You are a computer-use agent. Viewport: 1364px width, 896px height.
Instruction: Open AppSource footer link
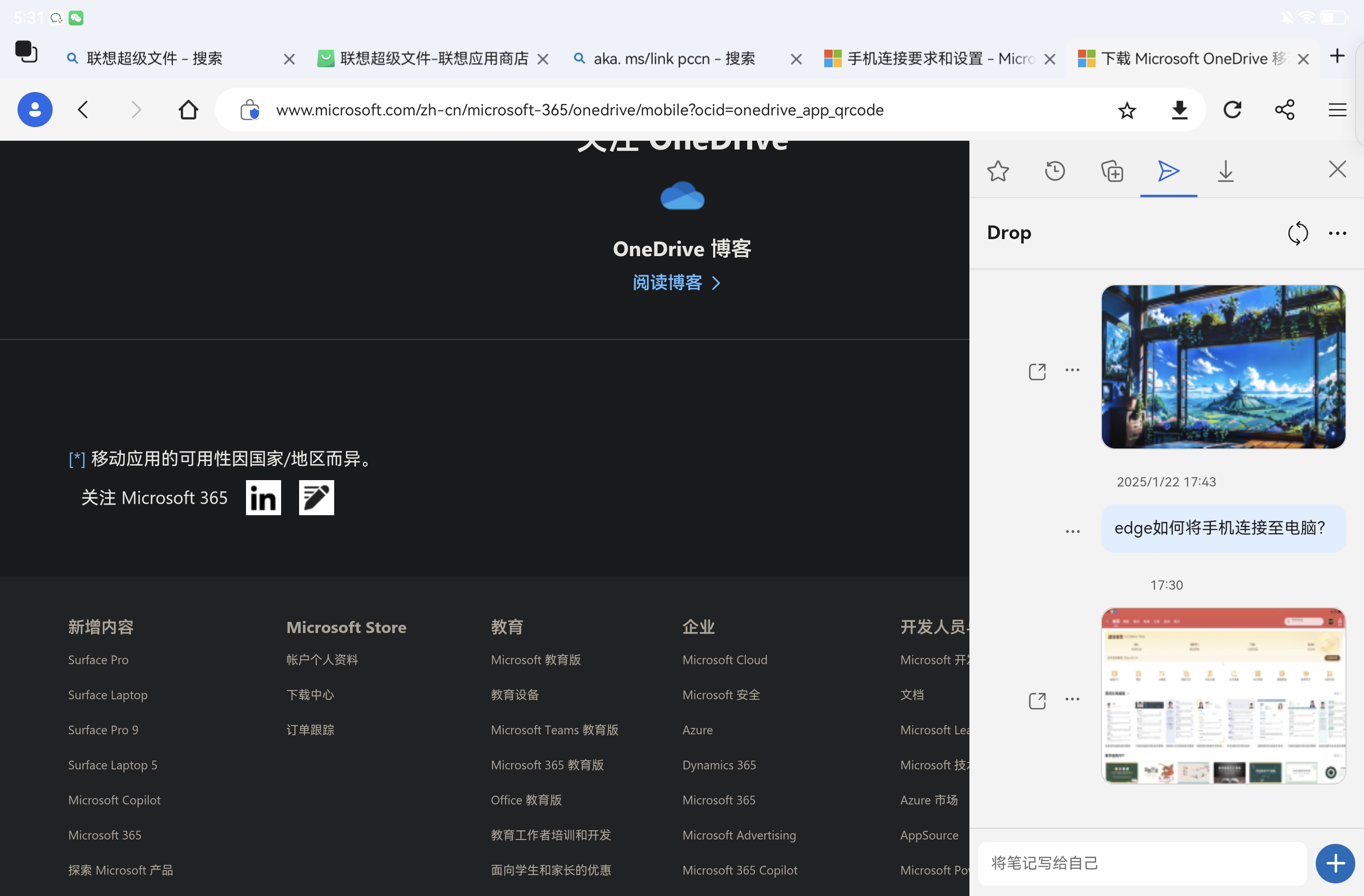pyautogui.click(x=928, y=835)
